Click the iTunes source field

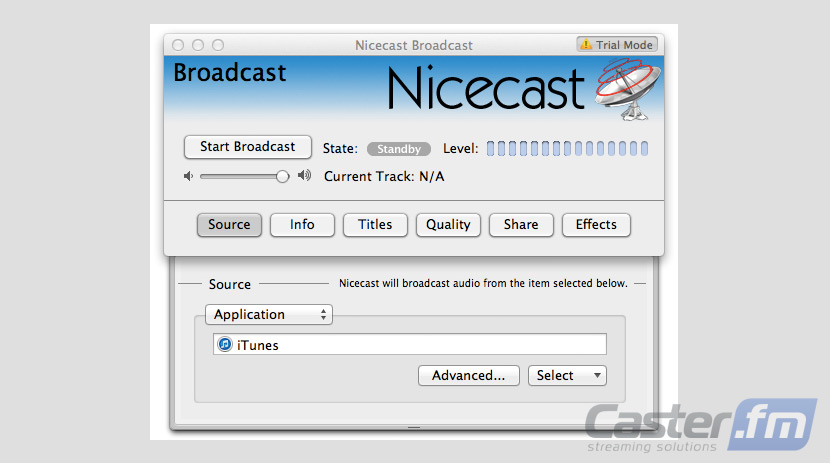click(410, 344)
